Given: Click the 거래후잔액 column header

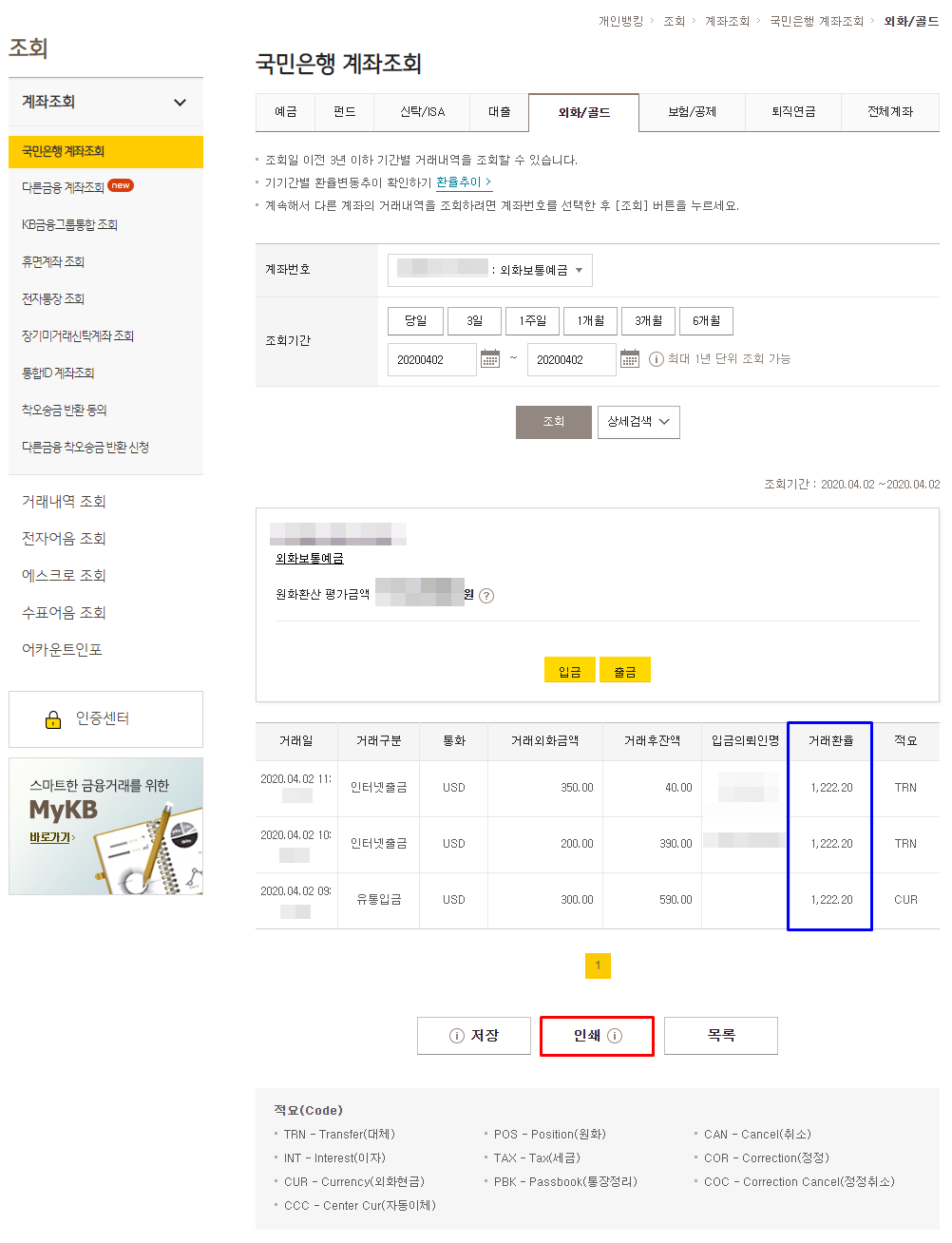Looking at the screenshot, I should pyautogui.click(x=652, y=741).
